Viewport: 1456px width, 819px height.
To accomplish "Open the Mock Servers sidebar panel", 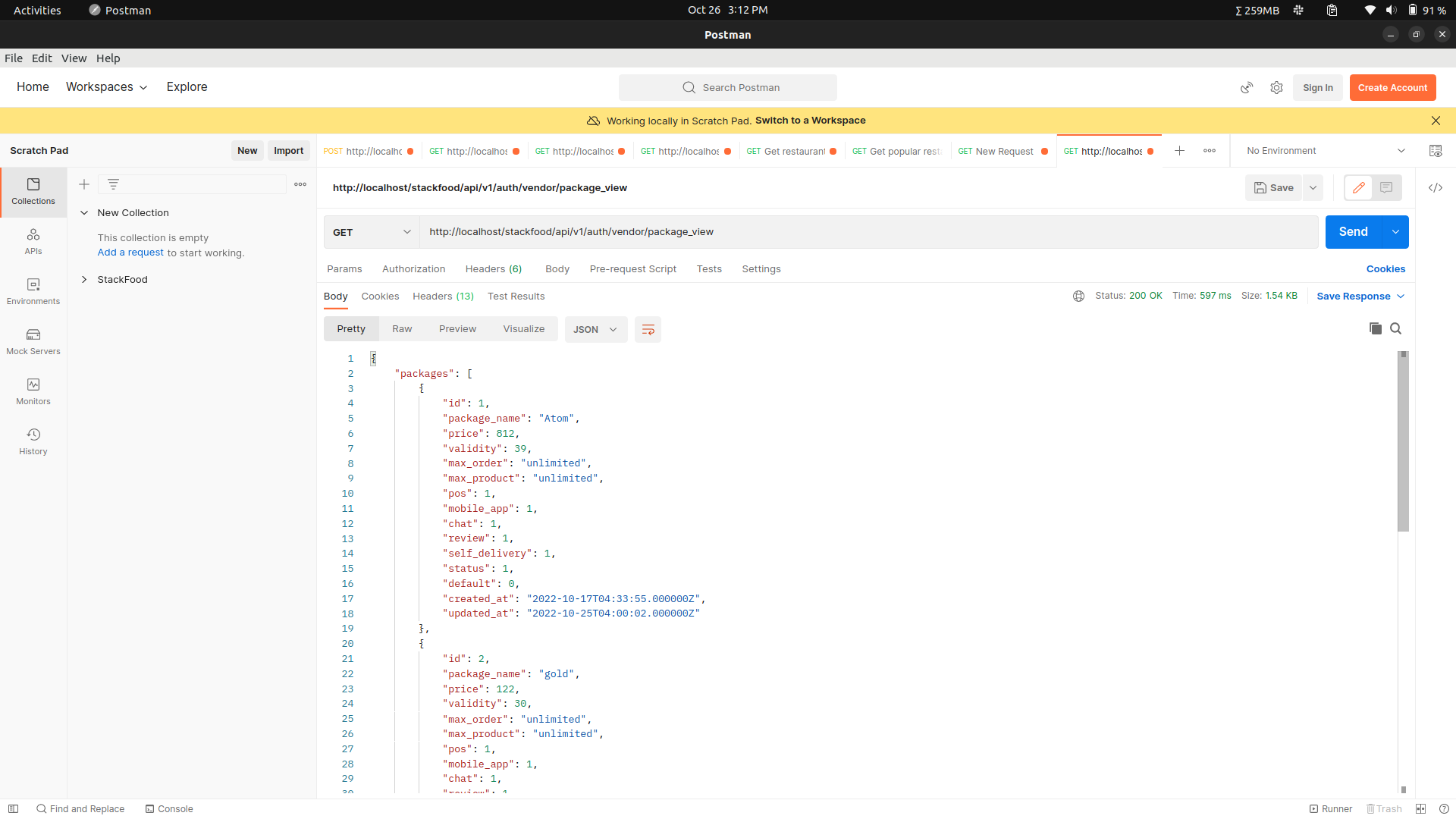I will [x=33, y=340].
